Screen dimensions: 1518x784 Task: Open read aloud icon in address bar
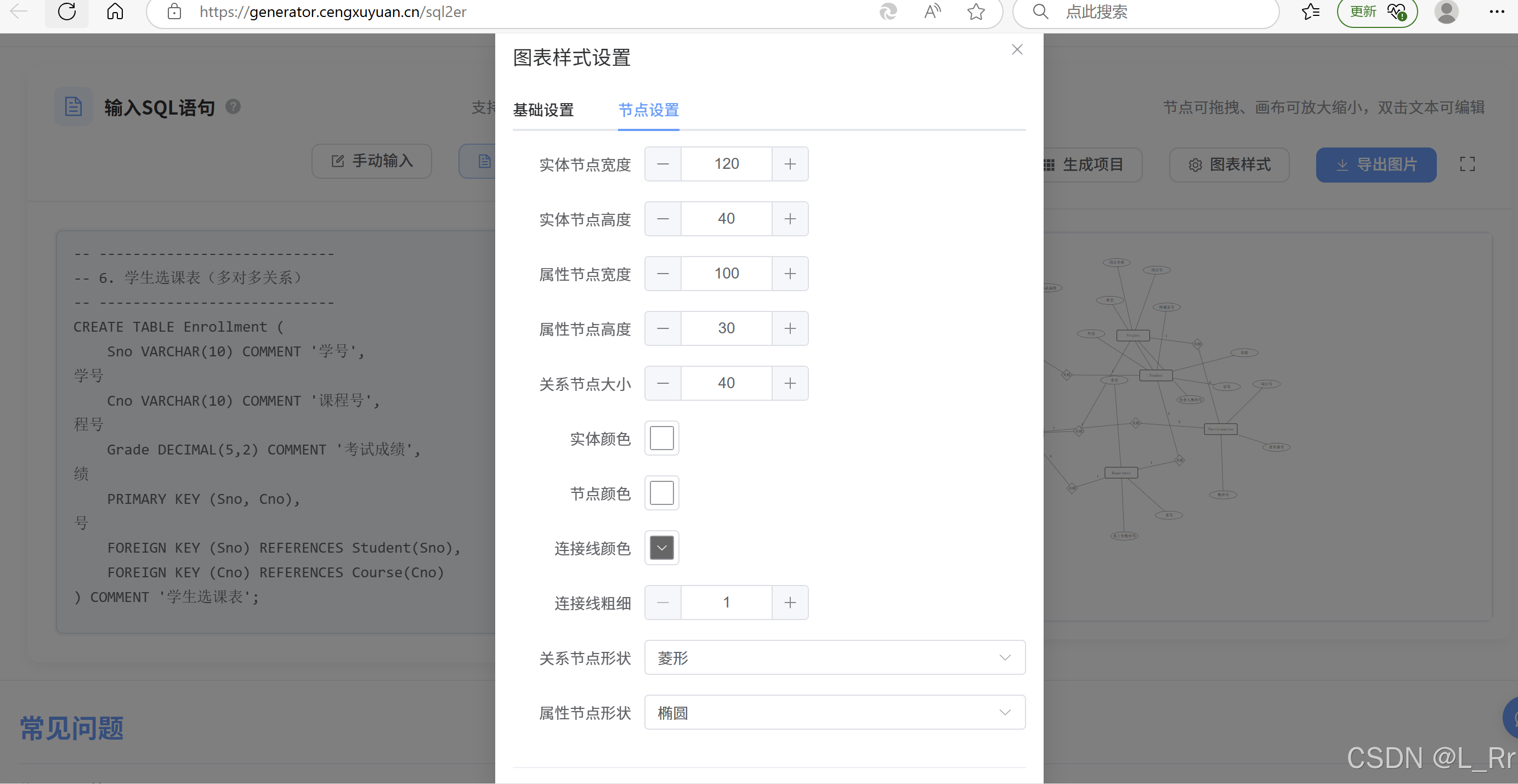pyautogui.click(x=932, y=11)
